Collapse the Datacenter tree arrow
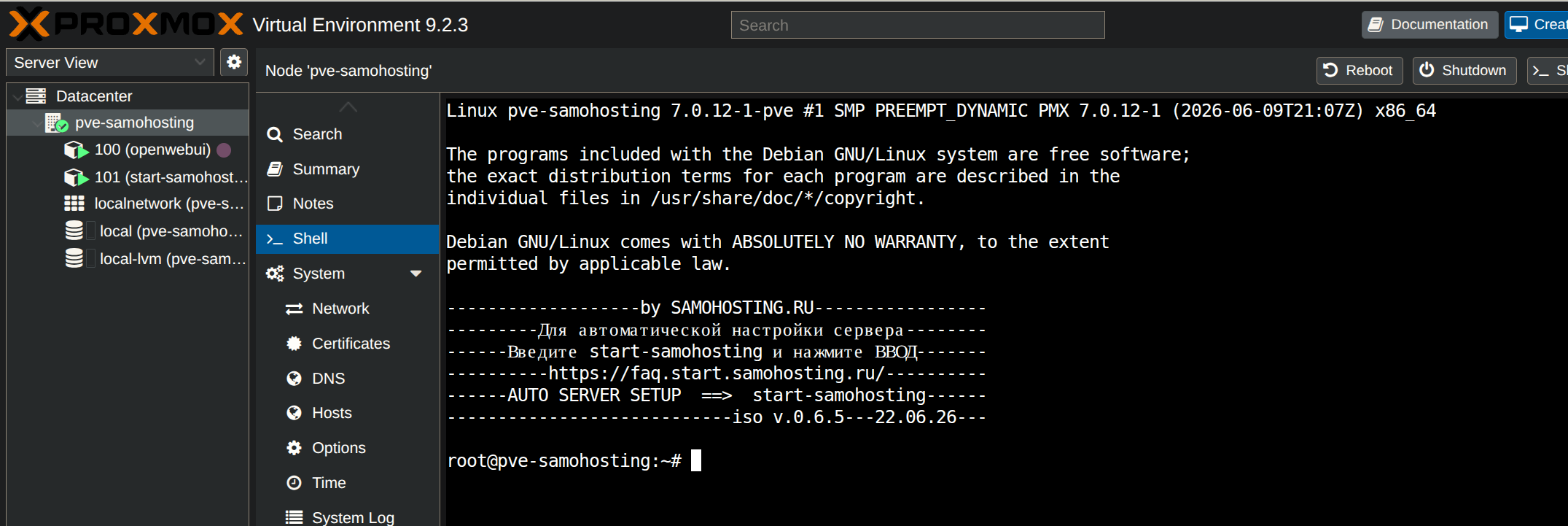1568x526 pixels. tap(17, 96)
